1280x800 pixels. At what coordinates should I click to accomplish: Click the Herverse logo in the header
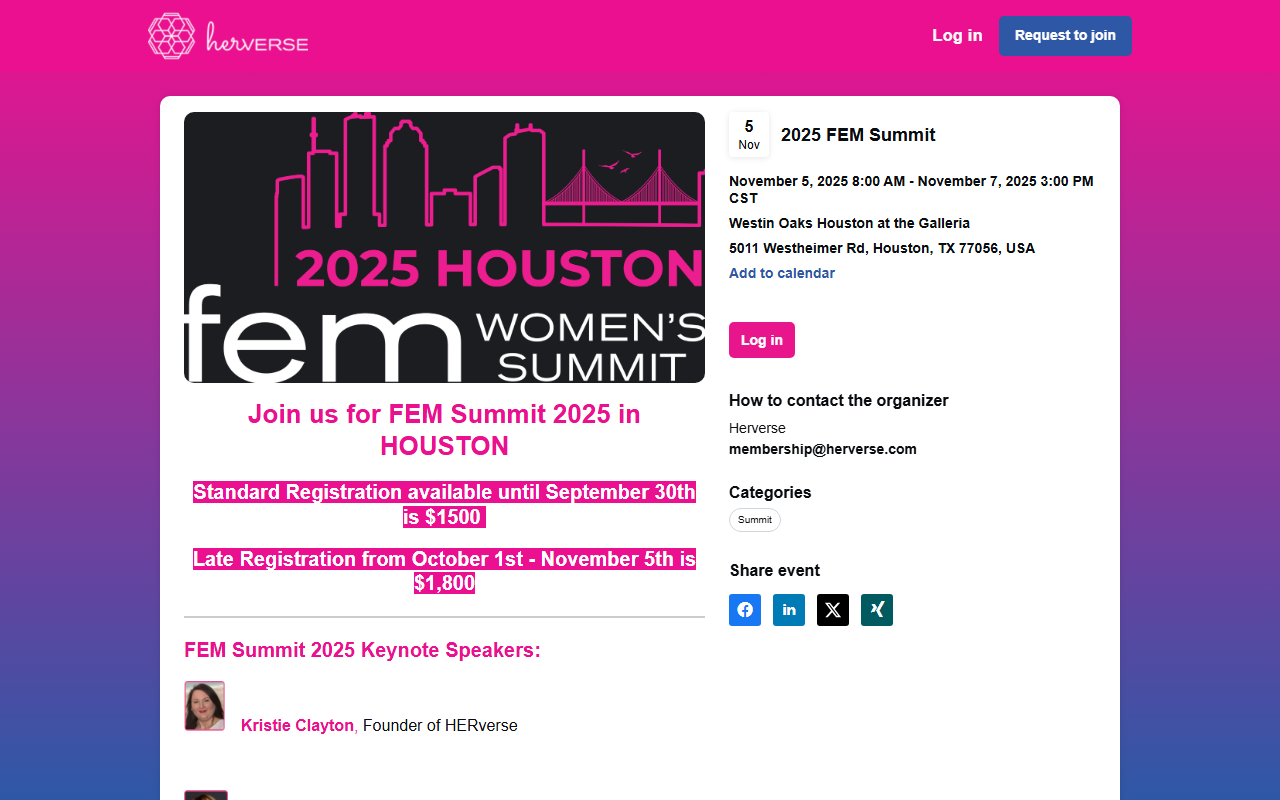pyautogui.click(x=228, y=36)
